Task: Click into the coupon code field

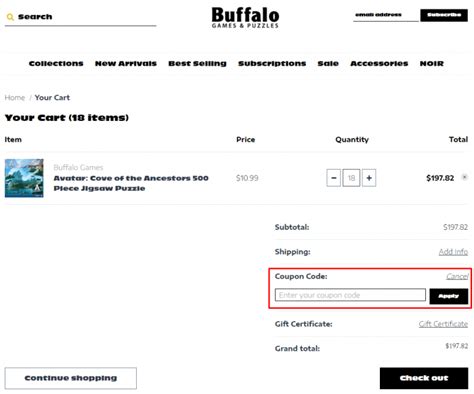Action: coord(350,295)
